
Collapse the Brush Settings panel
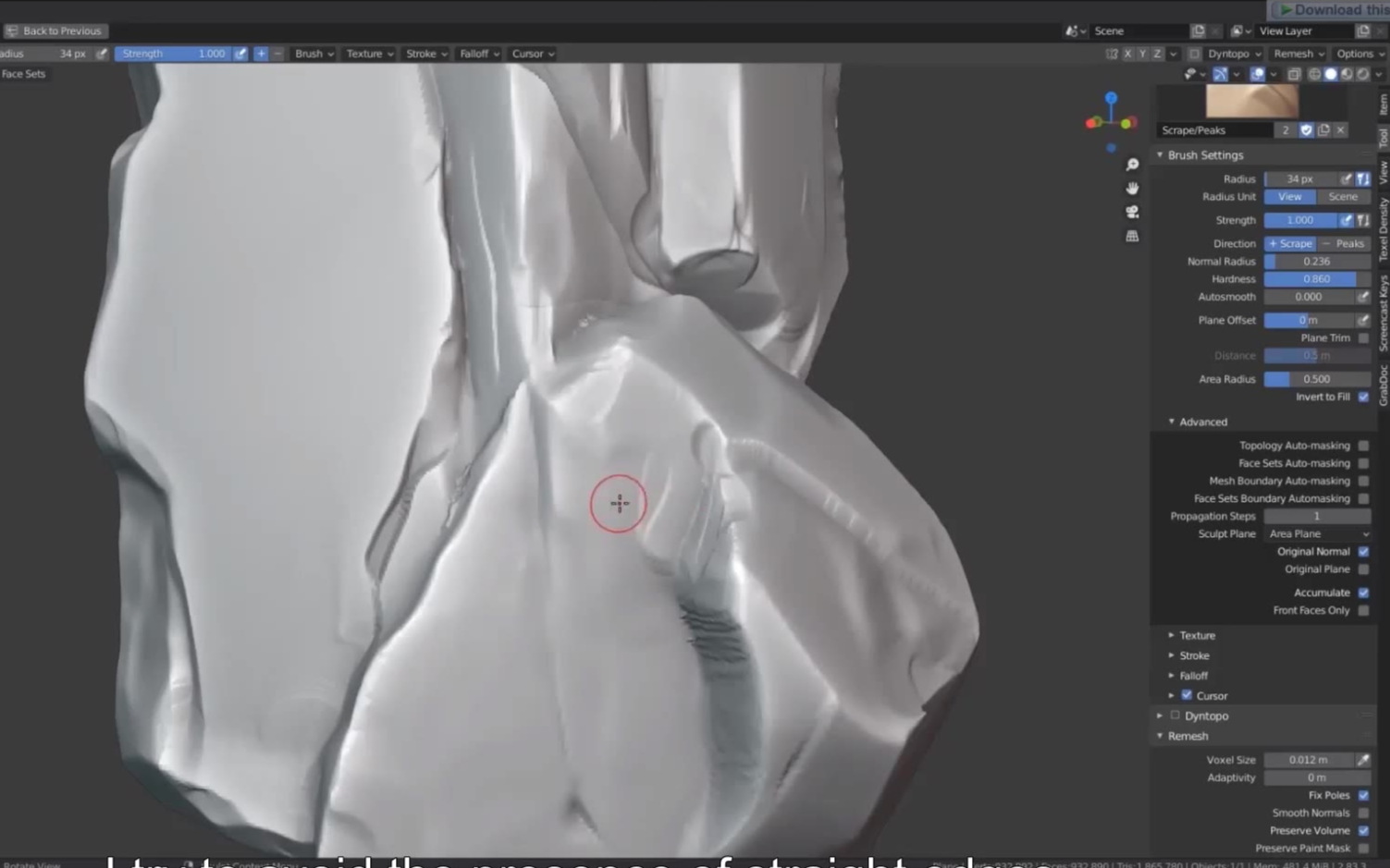(1204, 155)
